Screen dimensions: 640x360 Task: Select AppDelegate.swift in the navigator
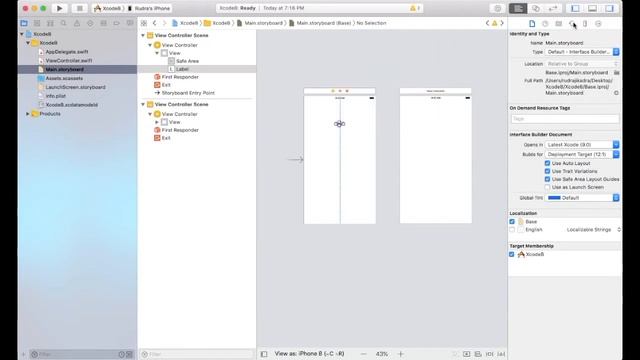click(67, 52)
